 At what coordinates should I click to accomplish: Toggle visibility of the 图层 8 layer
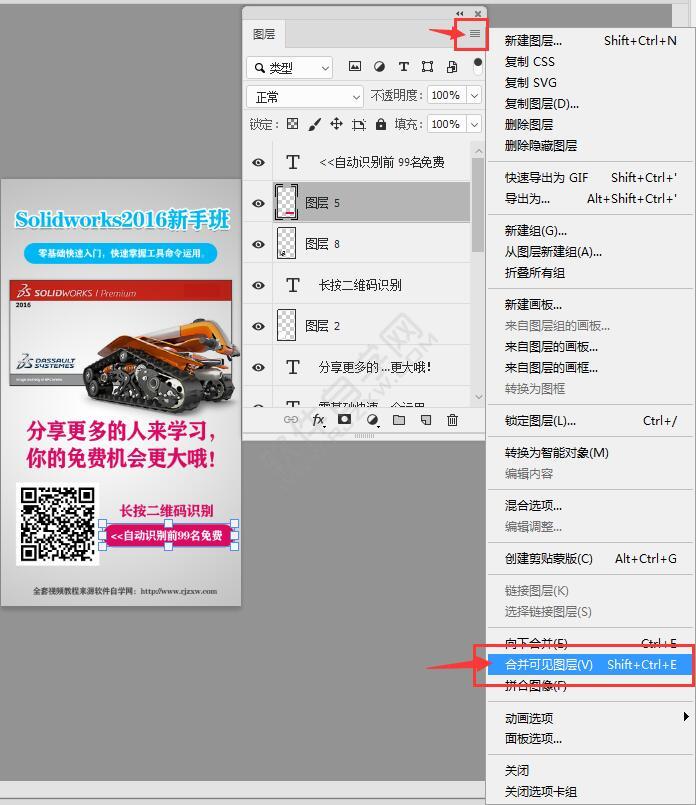[258, 244]
